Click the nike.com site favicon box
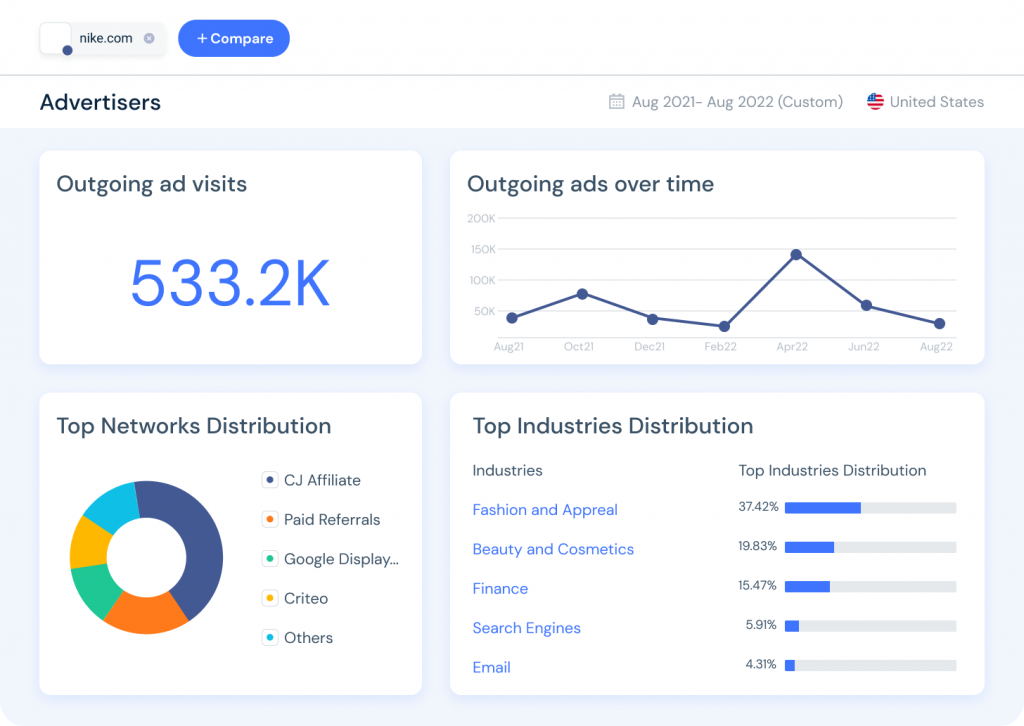 56,38
